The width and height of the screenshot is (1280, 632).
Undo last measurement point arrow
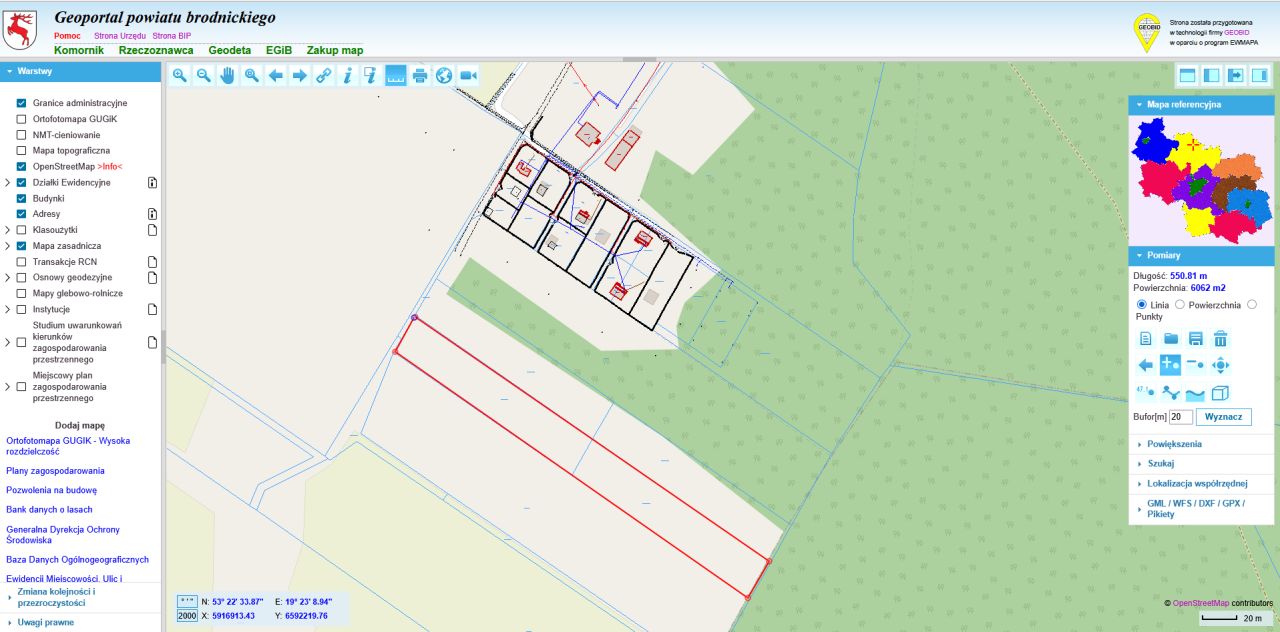pyautogui.click(x=1146, y=365)
